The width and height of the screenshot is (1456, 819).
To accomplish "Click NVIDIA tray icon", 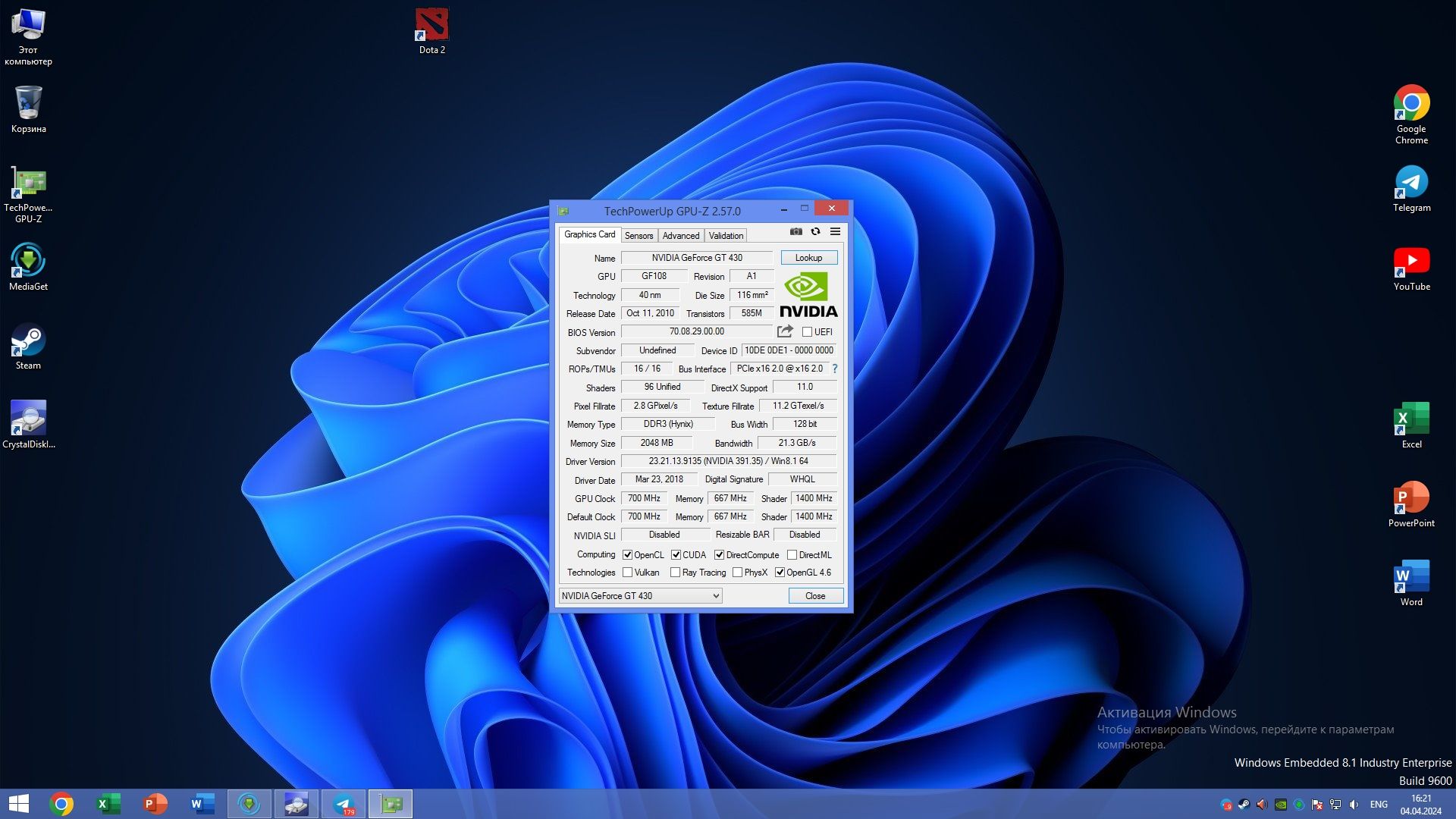I will pyautogui.click(x=1281, y=805).
